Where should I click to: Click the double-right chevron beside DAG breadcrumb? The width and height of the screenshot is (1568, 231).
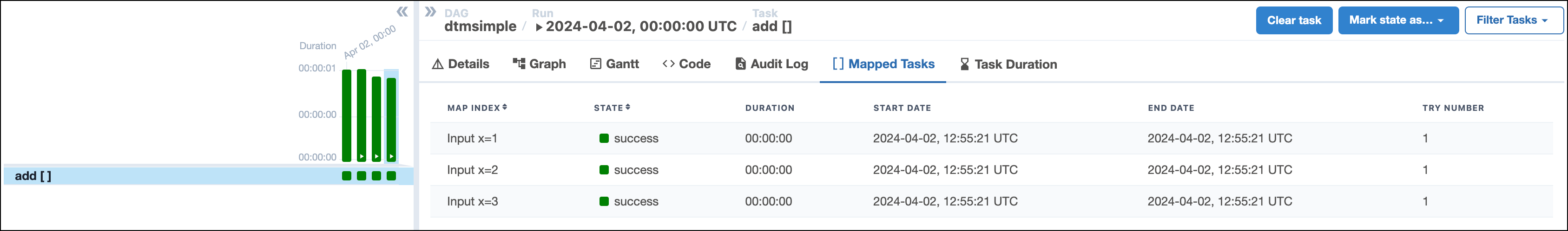tap(430, 12)
